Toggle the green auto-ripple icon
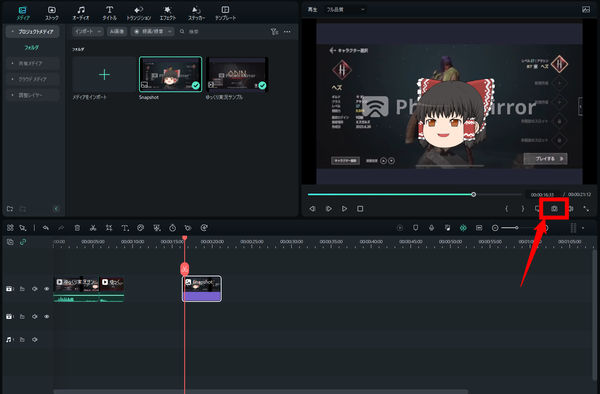The image size is (600, 394). point(463,228)
